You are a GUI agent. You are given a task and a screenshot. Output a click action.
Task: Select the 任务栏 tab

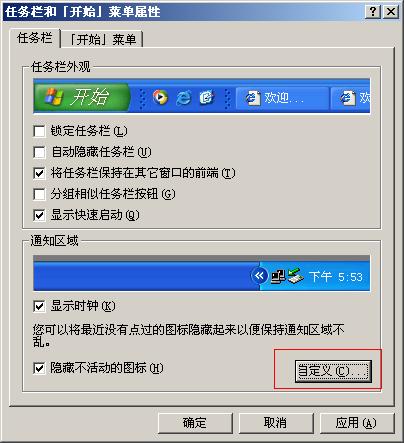35,38
